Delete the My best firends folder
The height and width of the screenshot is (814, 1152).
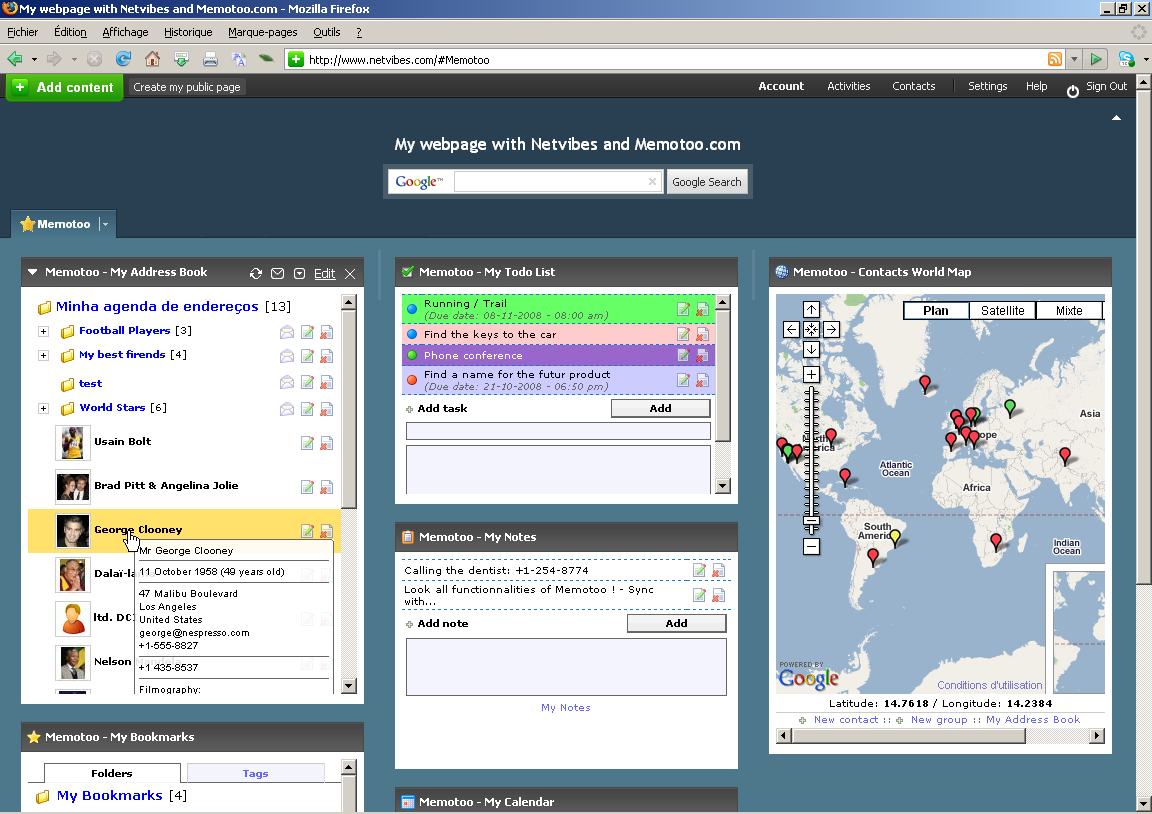tap(326, 356)
